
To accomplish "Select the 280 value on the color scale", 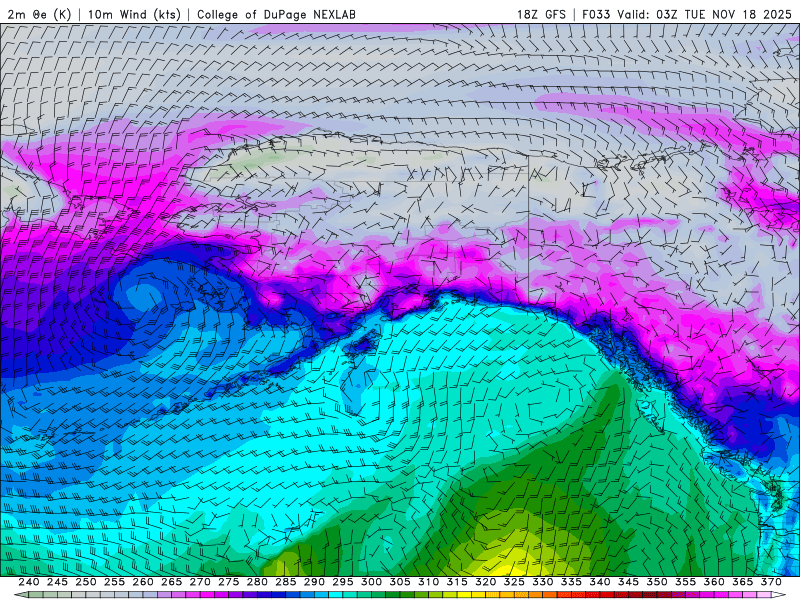I will pyautogui.click(x=257, y=582).
